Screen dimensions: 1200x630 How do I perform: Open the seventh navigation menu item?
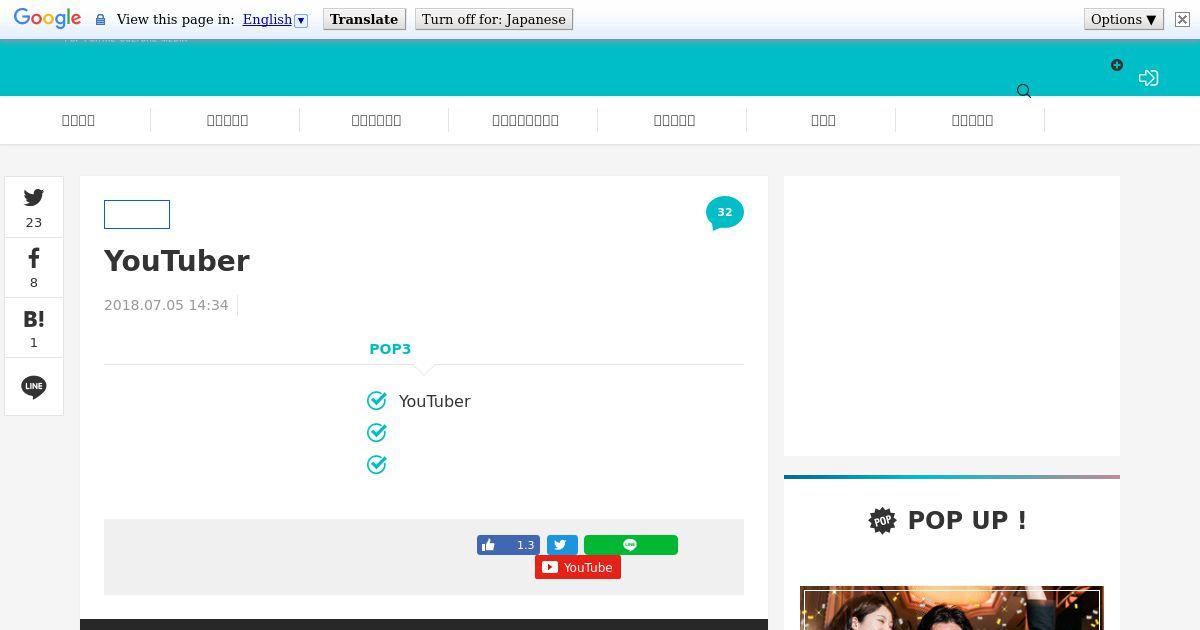972,120
